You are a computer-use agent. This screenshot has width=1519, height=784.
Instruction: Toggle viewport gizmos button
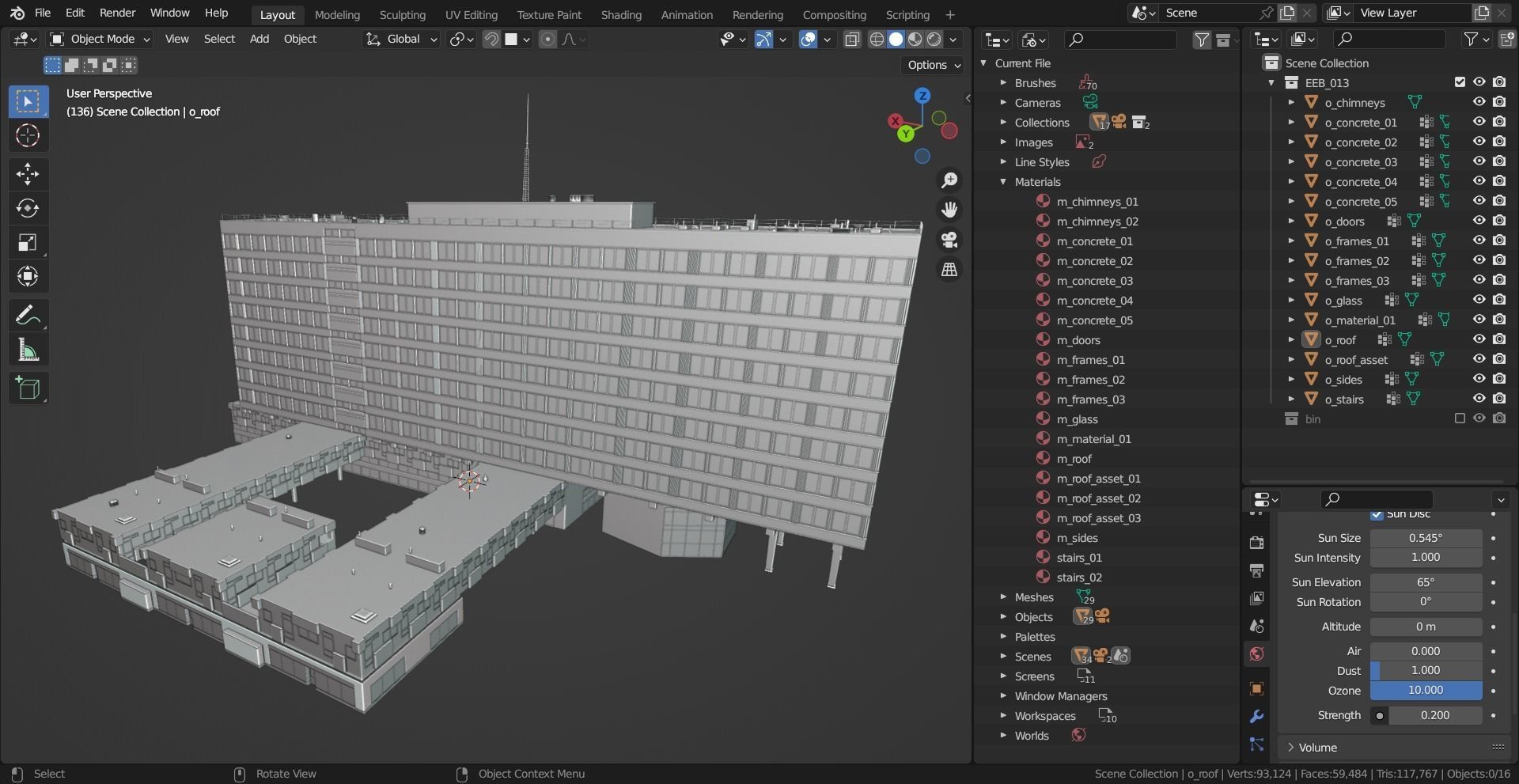point(763,40)
